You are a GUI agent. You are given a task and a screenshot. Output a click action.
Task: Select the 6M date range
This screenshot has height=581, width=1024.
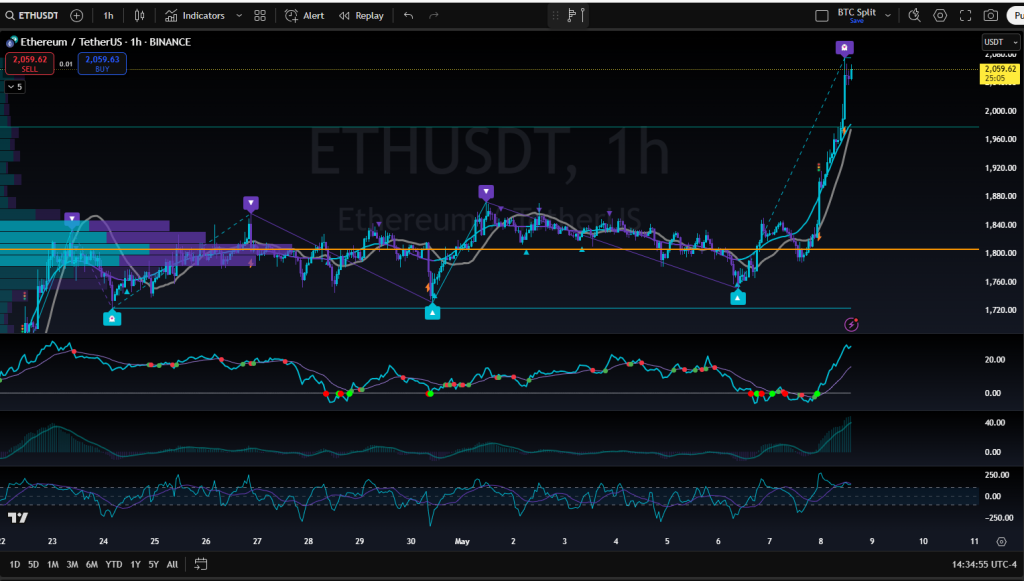tap(92, 564)
